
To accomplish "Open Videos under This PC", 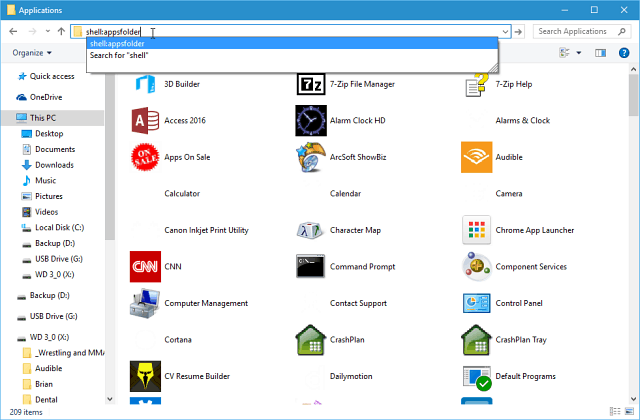I will point(40,212).
